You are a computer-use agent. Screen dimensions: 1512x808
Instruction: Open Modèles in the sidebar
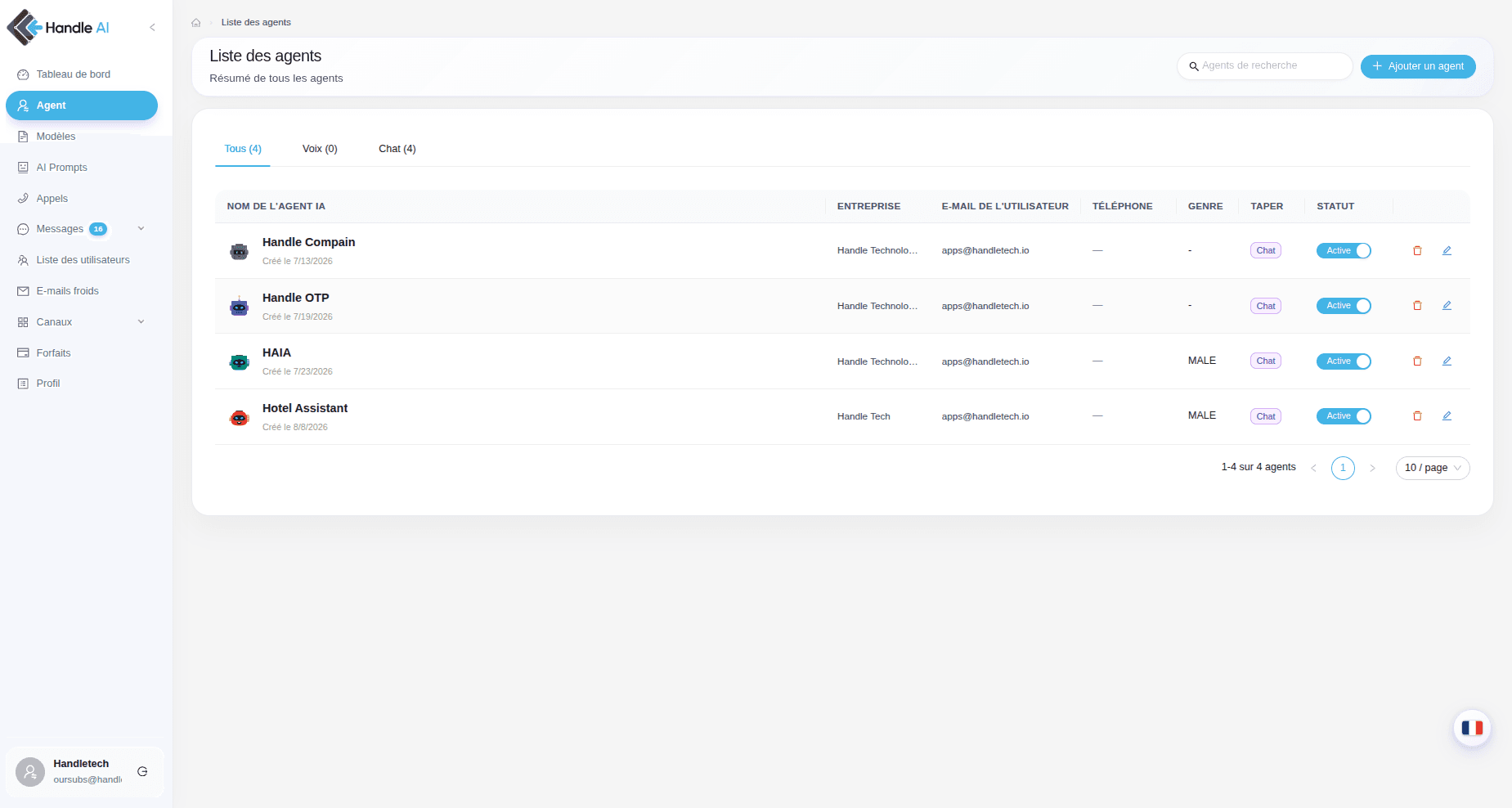tap(81, 137)
